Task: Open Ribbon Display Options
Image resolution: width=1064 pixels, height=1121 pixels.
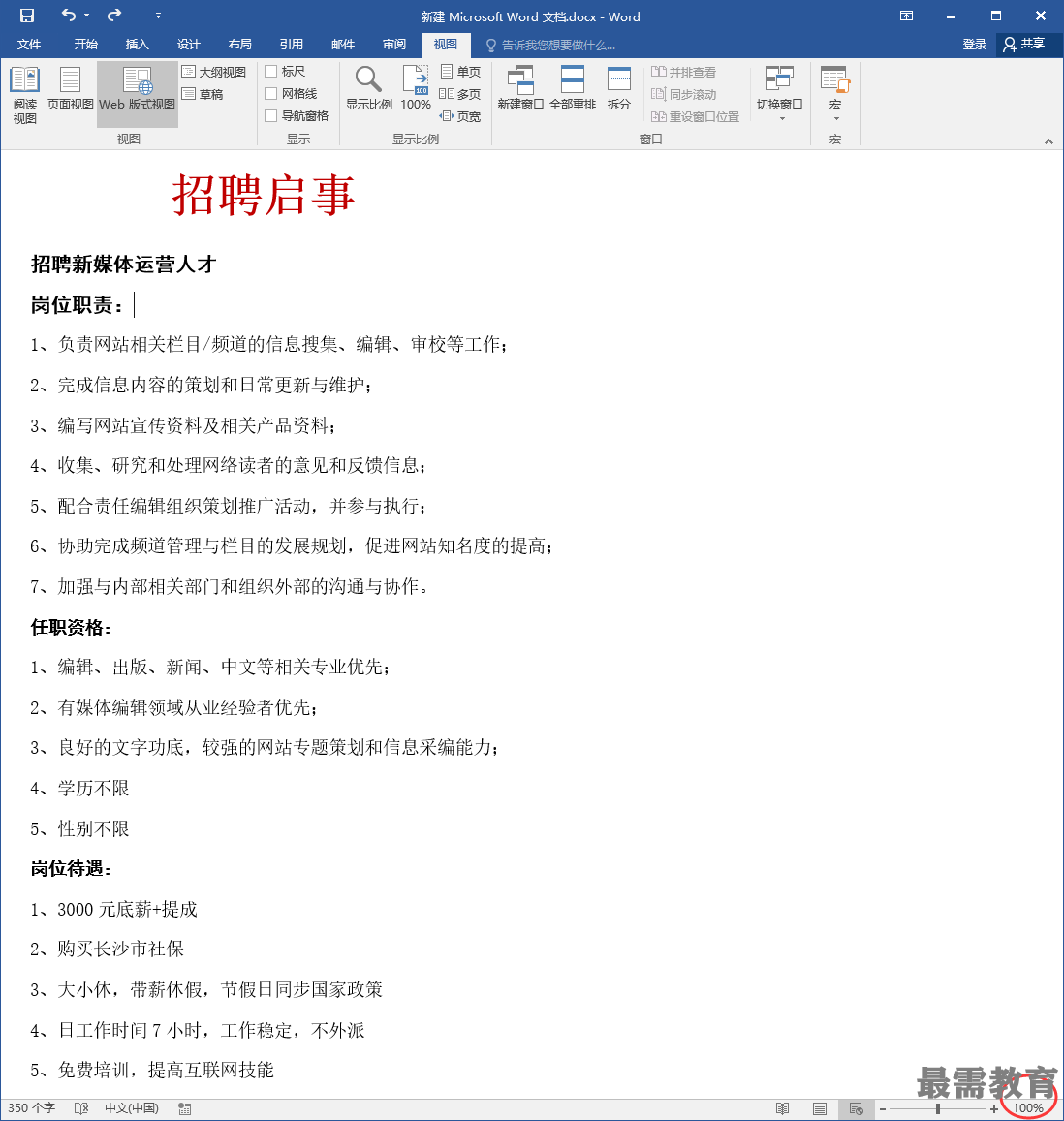Action: pos(906,16)
